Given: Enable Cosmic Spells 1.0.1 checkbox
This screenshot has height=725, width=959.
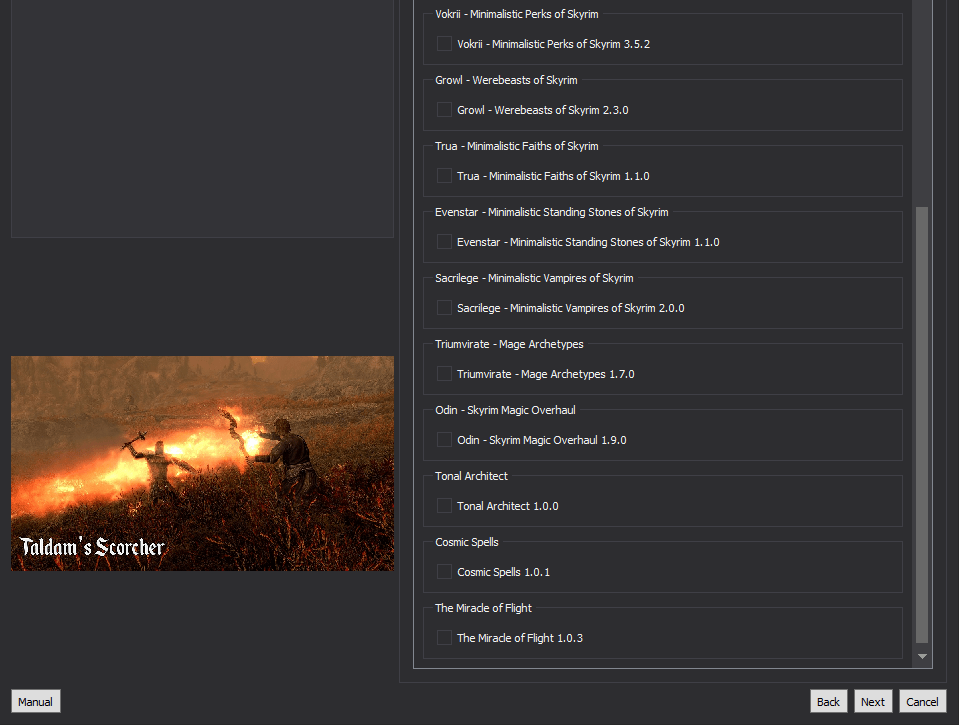Looking at the screenshot, I should pos(444,572).
